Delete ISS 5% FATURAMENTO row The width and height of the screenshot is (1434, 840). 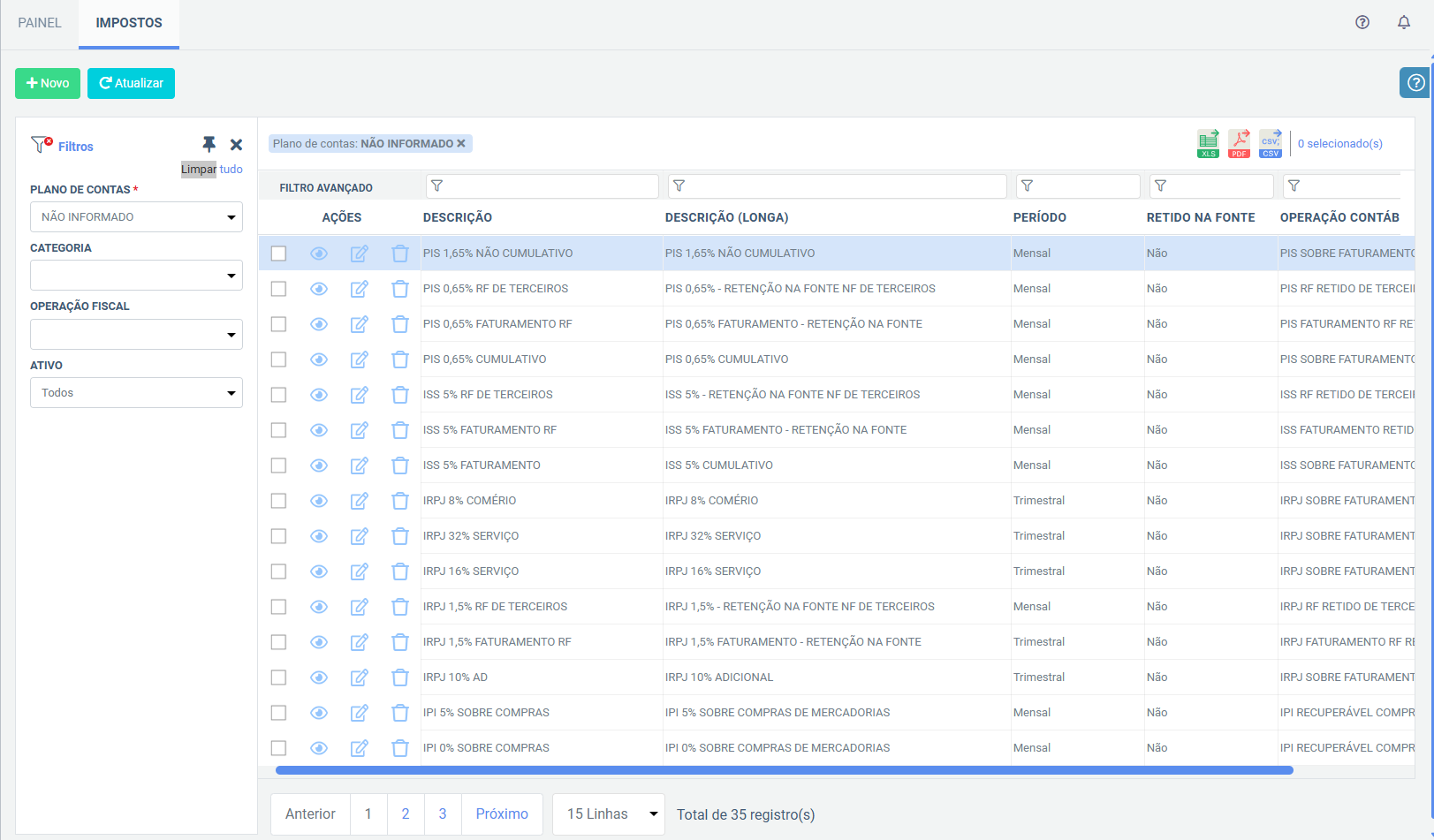(x=400, y=465)
